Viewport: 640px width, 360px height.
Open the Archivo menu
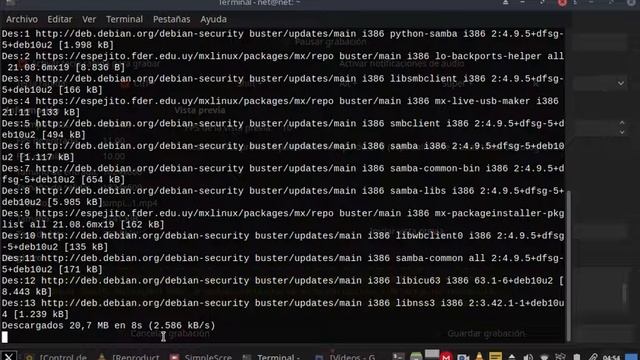[22, 19]
